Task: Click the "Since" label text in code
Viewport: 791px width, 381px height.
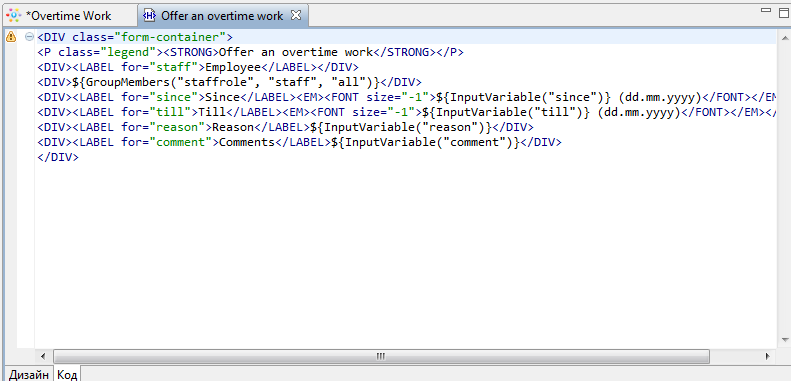Action: point(222,97)
